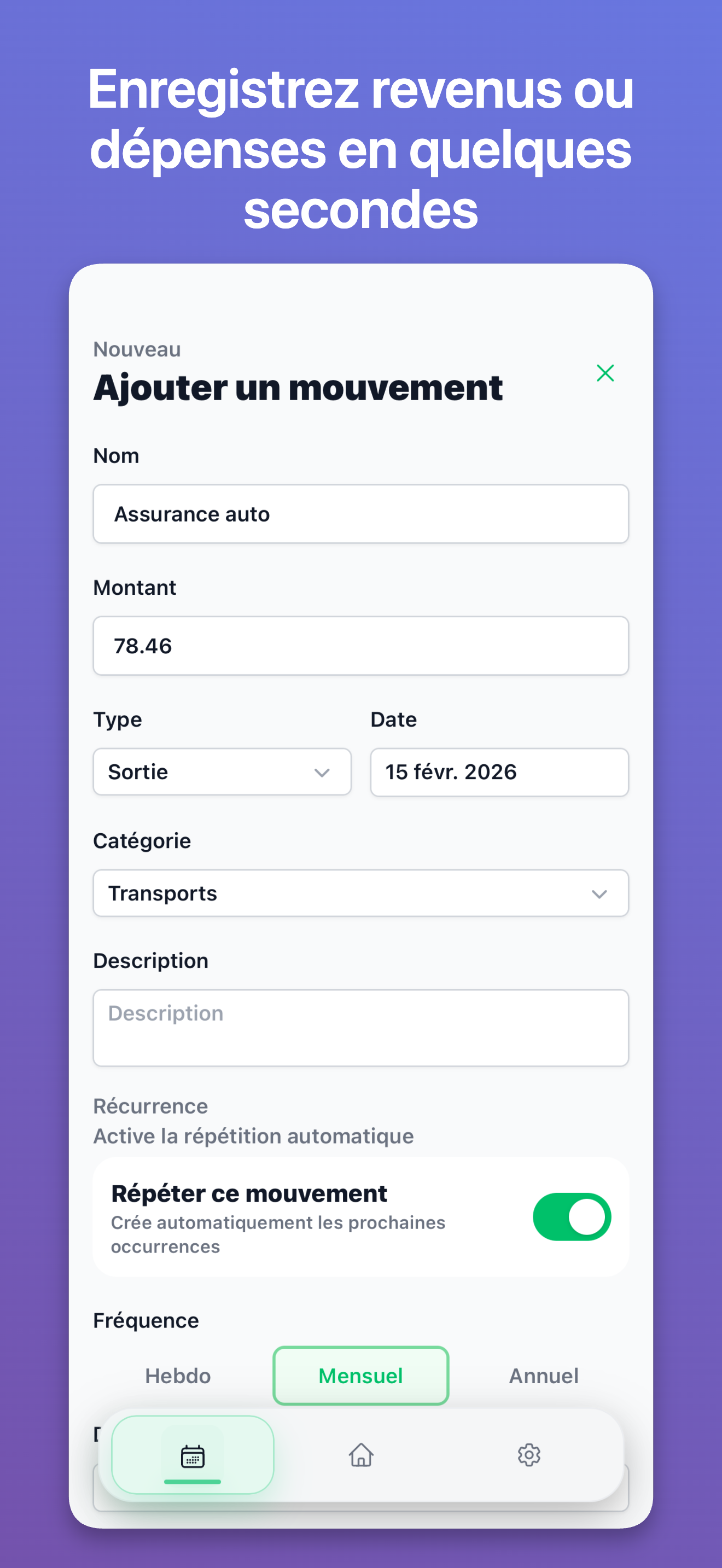Open the Type dropdown showing 'Sortie'

[222, 772]
